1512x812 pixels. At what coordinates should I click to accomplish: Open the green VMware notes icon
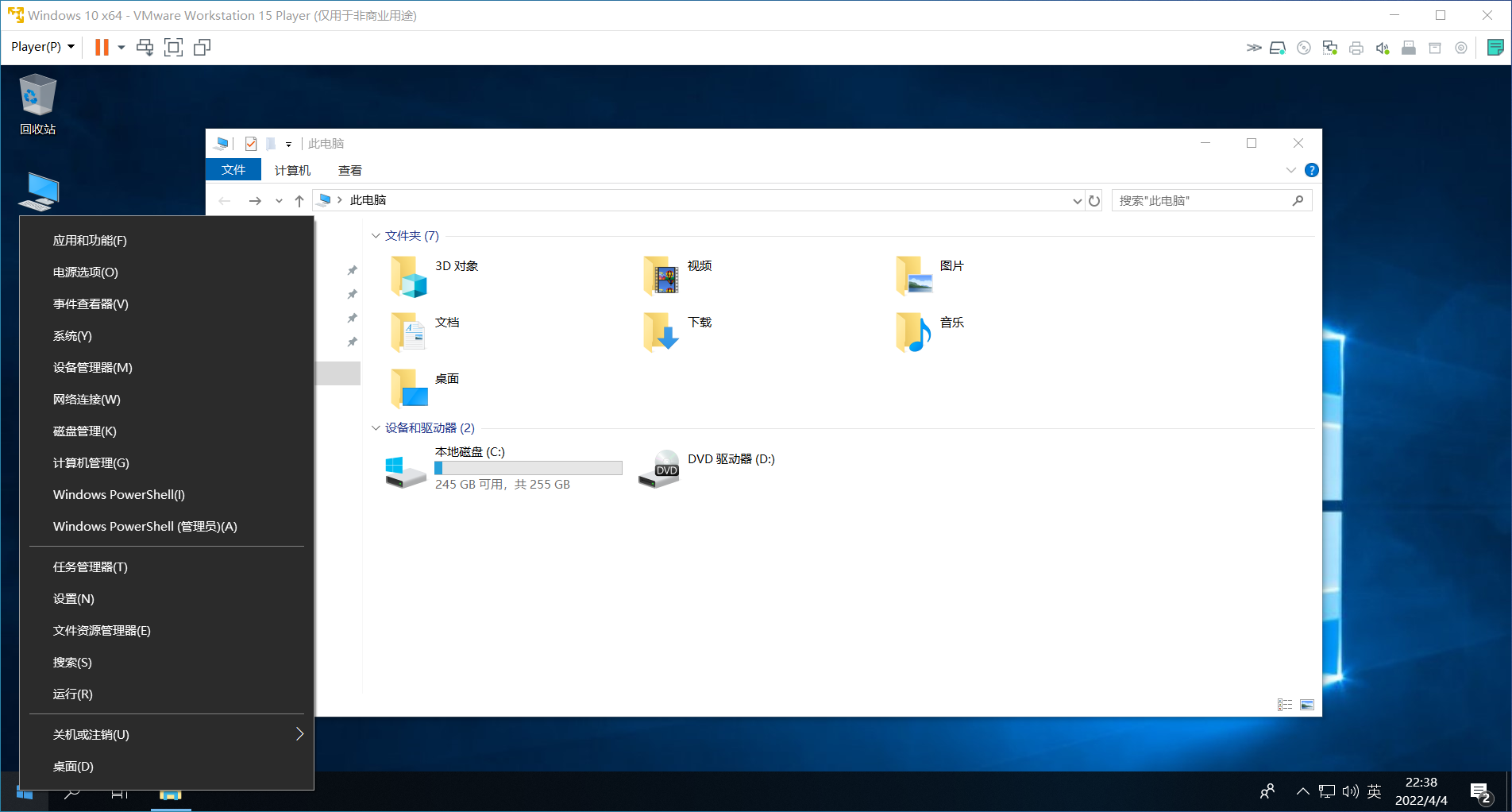(1495, 48)
